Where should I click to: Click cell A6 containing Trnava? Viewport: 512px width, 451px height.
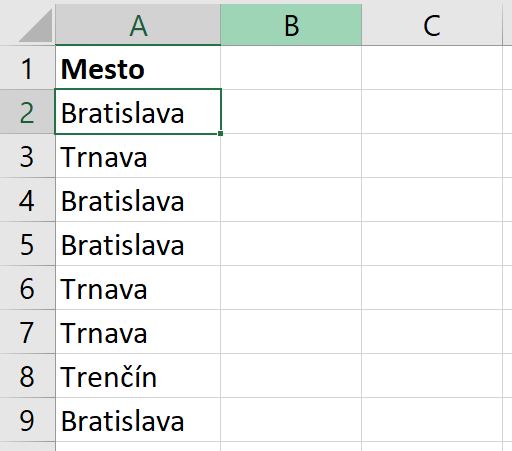138,288
